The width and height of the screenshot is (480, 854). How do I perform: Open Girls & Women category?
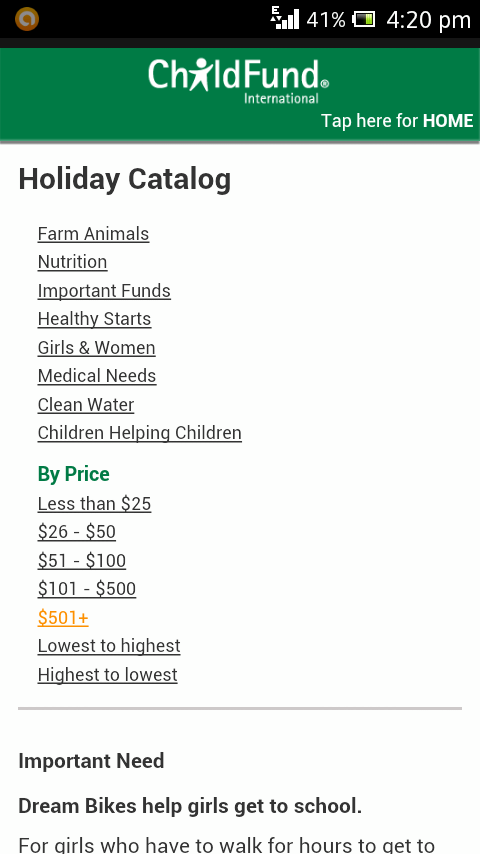click(x=96, y=347)
